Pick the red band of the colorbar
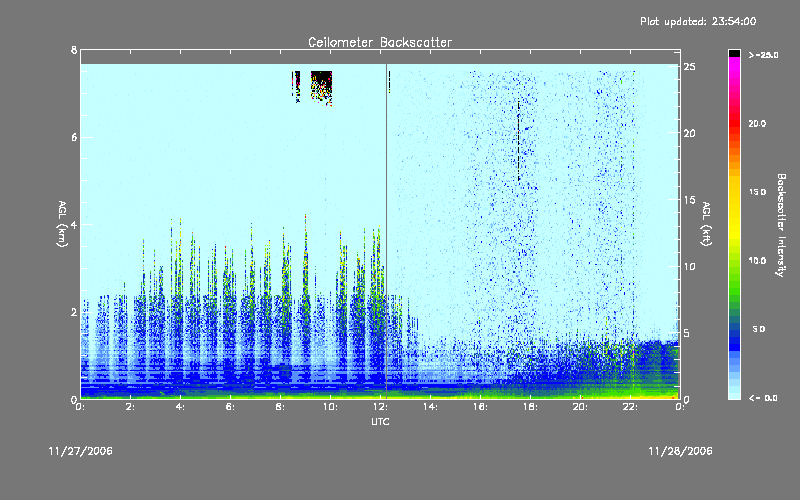The width and height of the screenshot is (800, 500). click(x=734, y=125)
